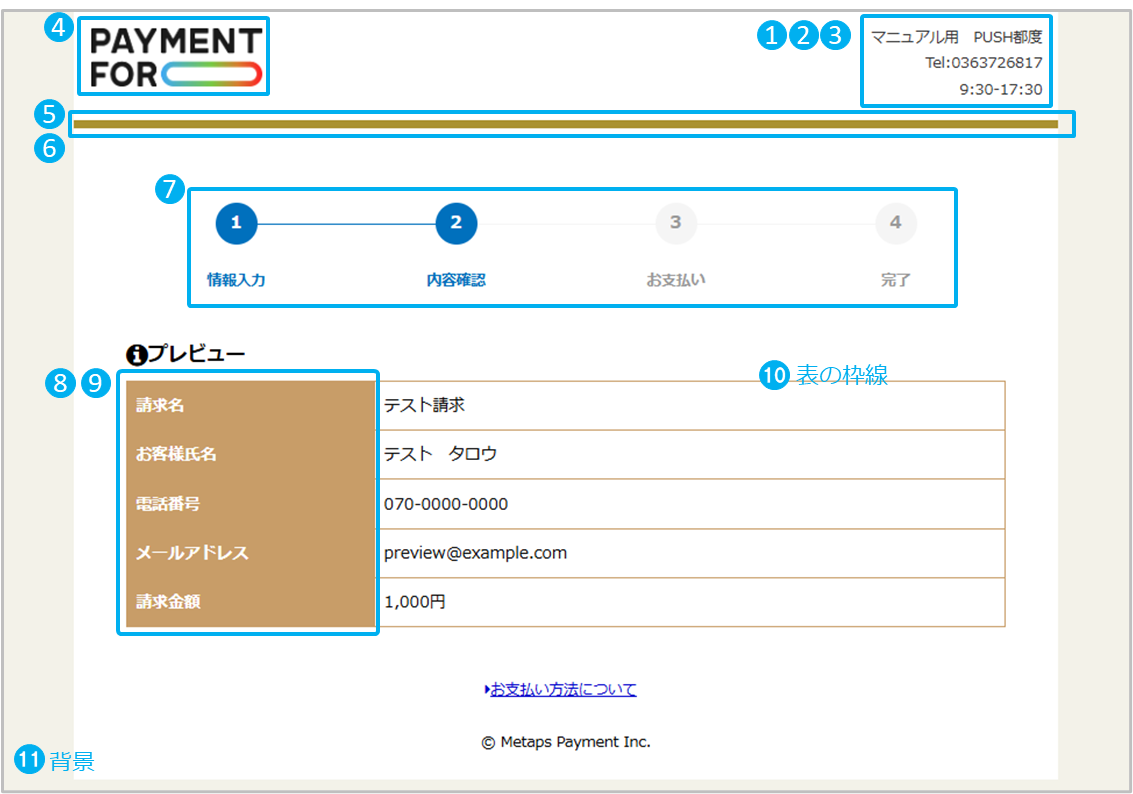The image size is (1133, 794).
Task: Select the step 4 circle above 完了
Action: click(895, 223)
